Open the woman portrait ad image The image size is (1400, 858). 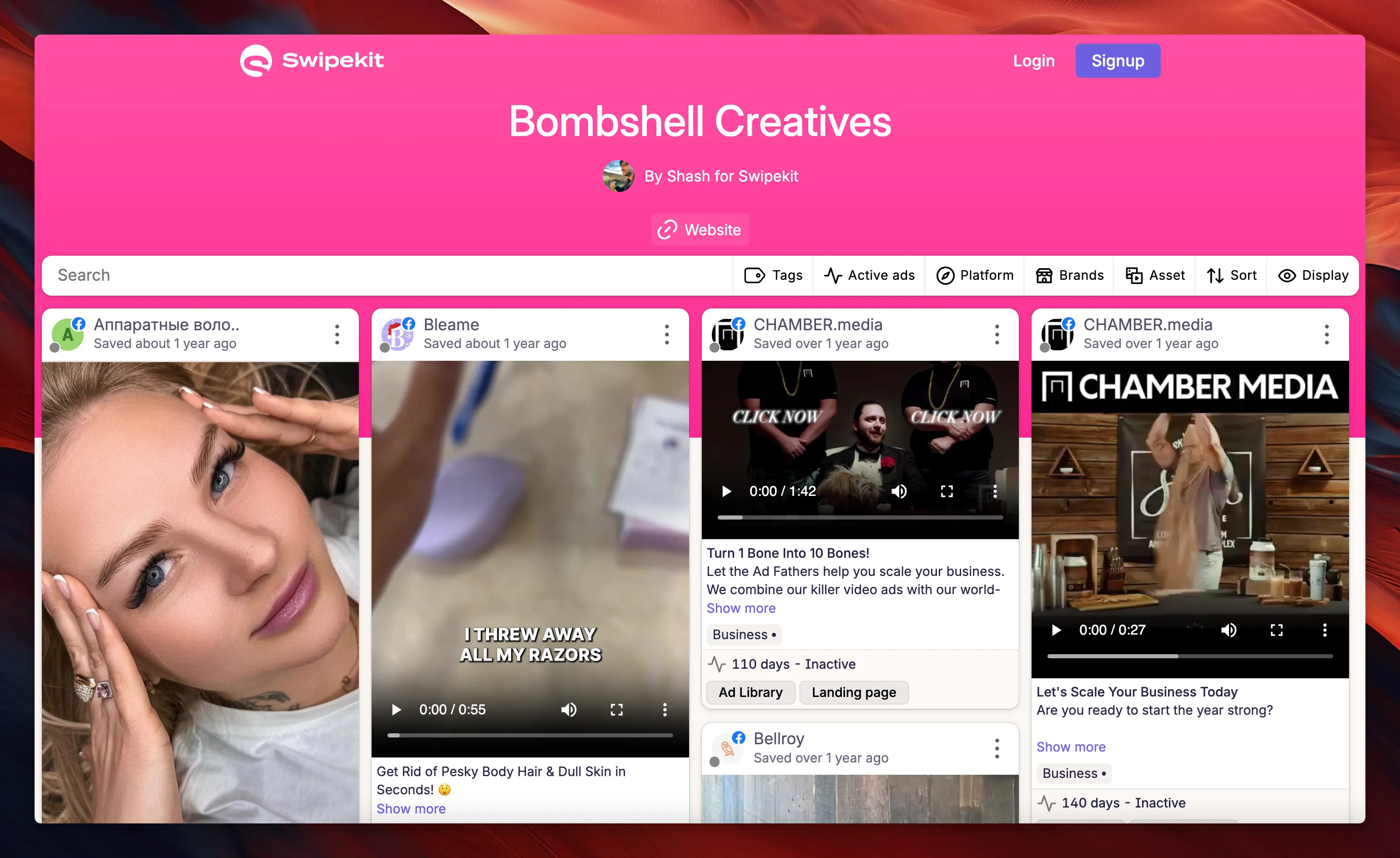point(201,593)
